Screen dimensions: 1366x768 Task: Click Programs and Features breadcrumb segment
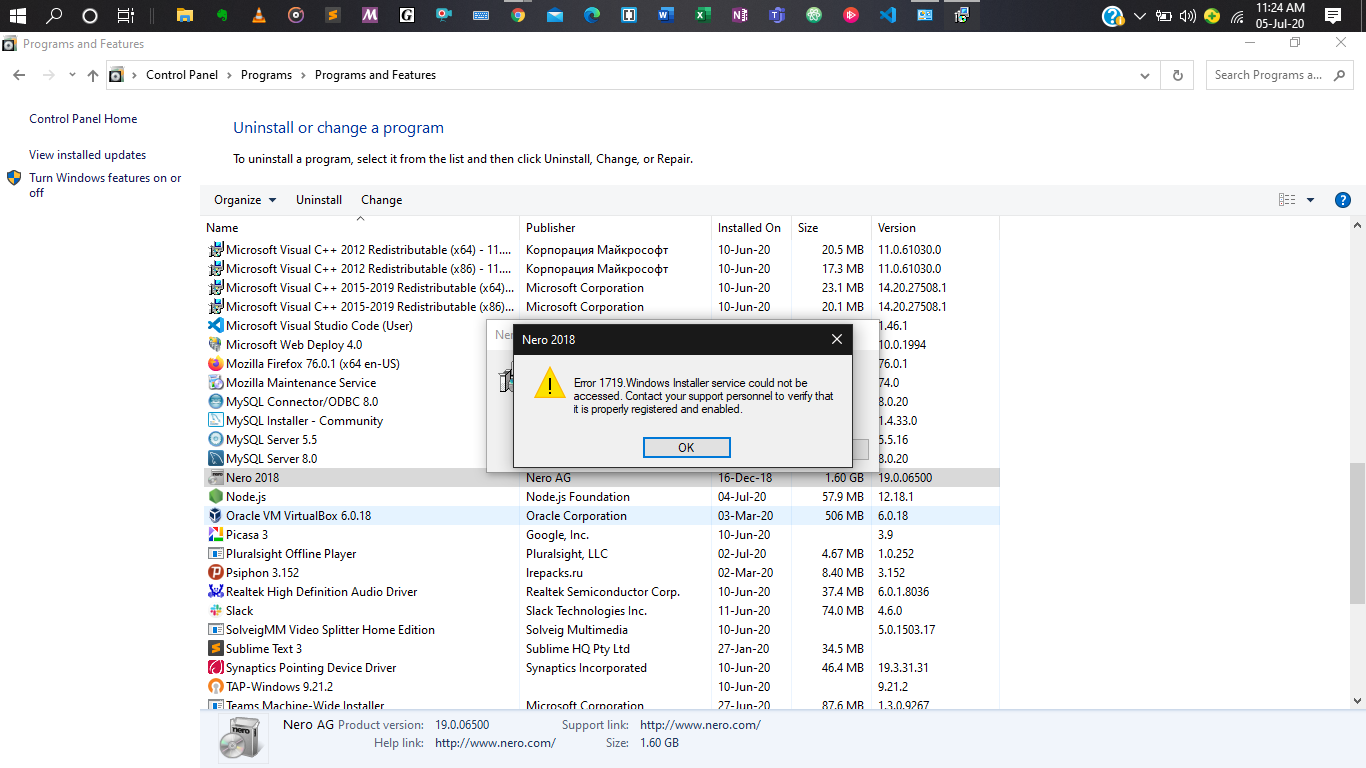(375, 75)
